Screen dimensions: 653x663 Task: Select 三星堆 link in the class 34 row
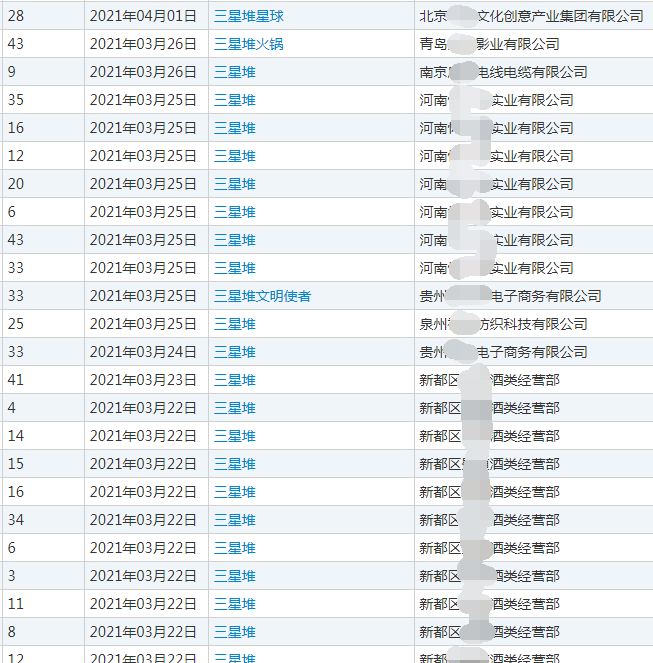(x=235, y=520)
